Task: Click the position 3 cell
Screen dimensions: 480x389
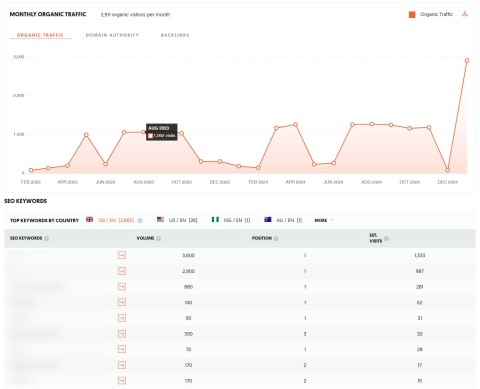Action: (305, 334)
